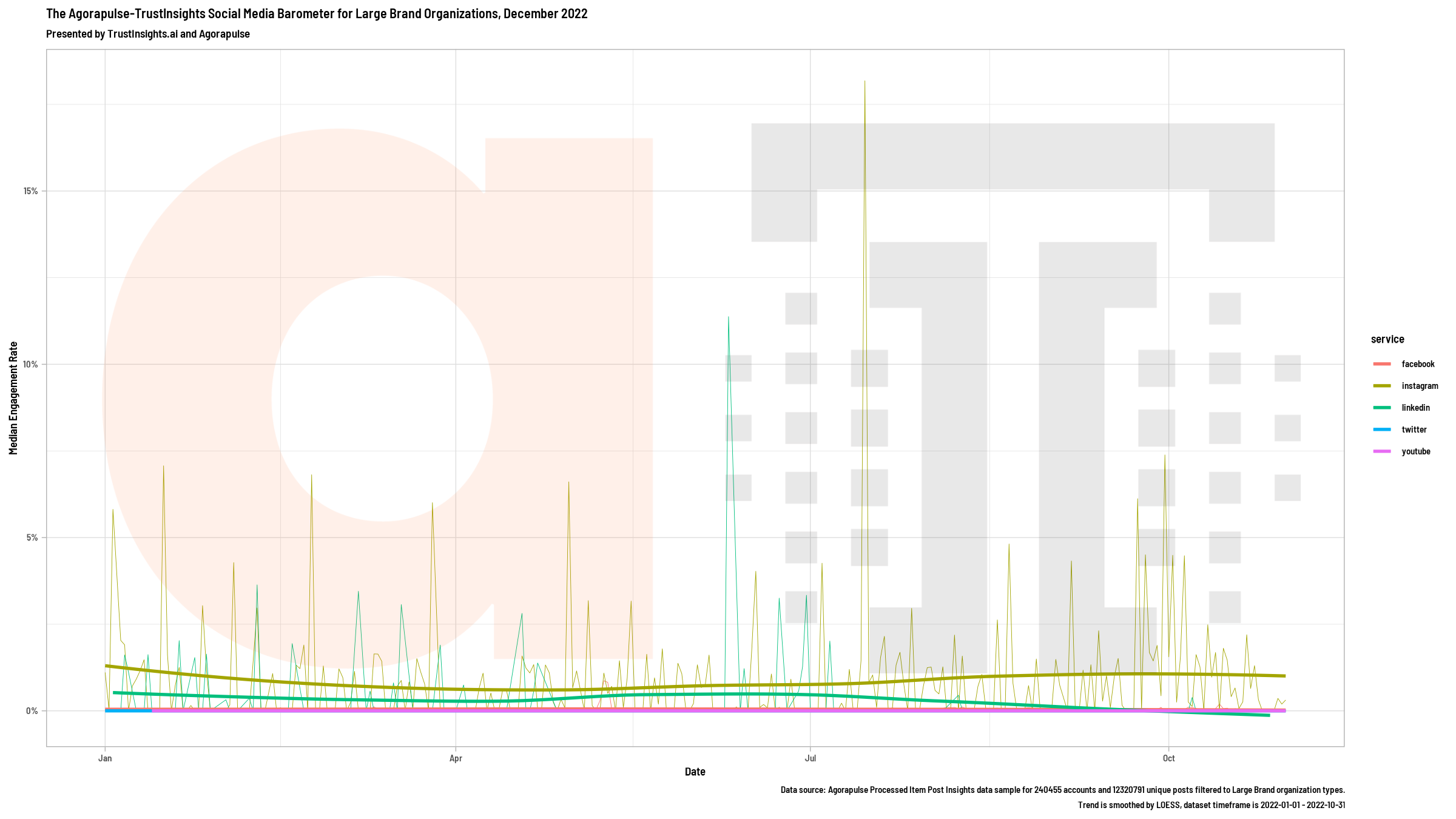Screen dimensions: 1456x819
Task: Click the linkedin legend color swatch
Action: pos(1382,408)
